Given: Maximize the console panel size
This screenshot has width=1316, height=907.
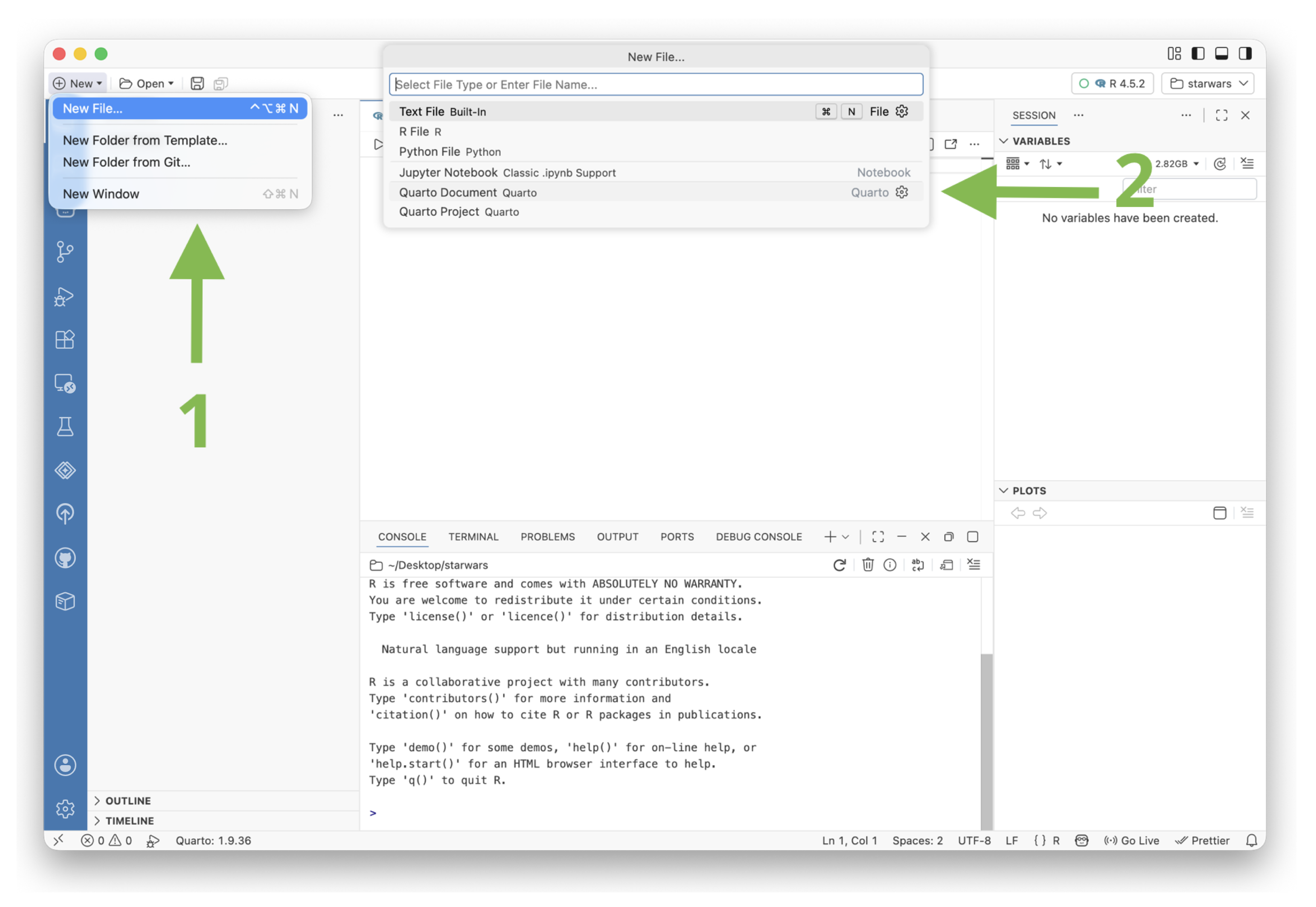Looking at the screenshot, I should click(878, 537).
